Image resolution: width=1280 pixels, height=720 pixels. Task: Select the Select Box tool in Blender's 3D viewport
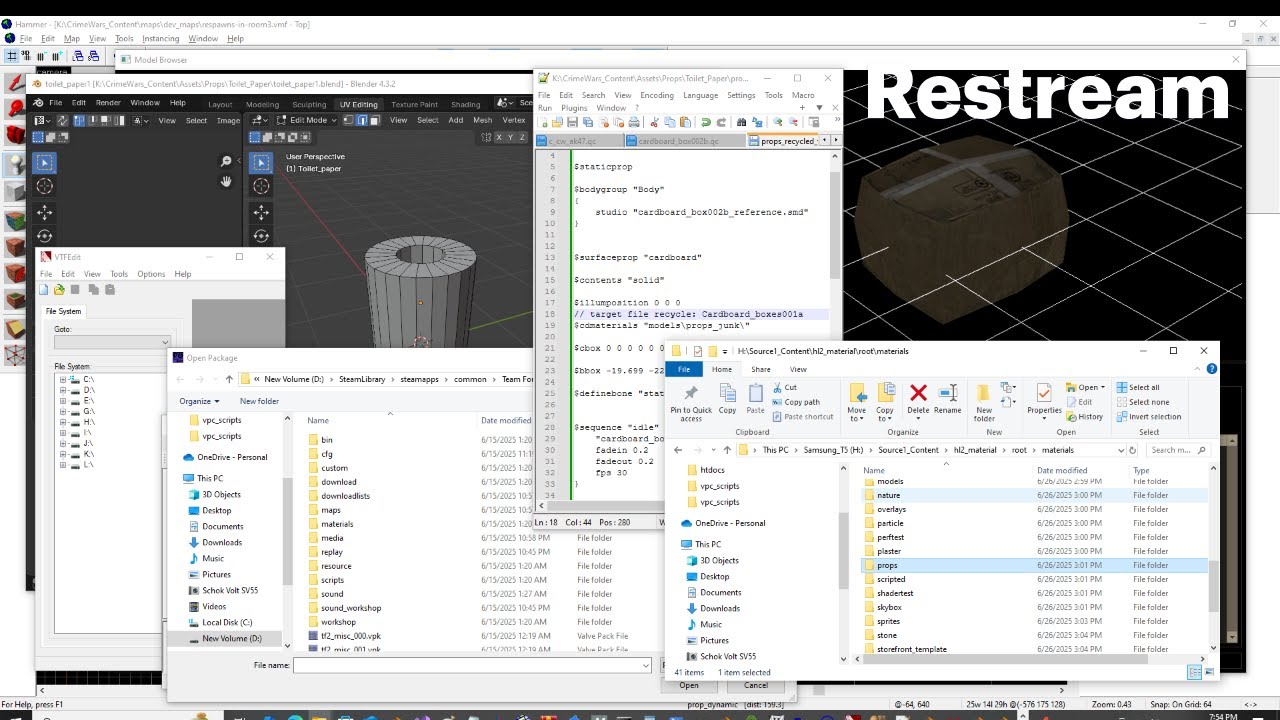click(x=261, y=162)
